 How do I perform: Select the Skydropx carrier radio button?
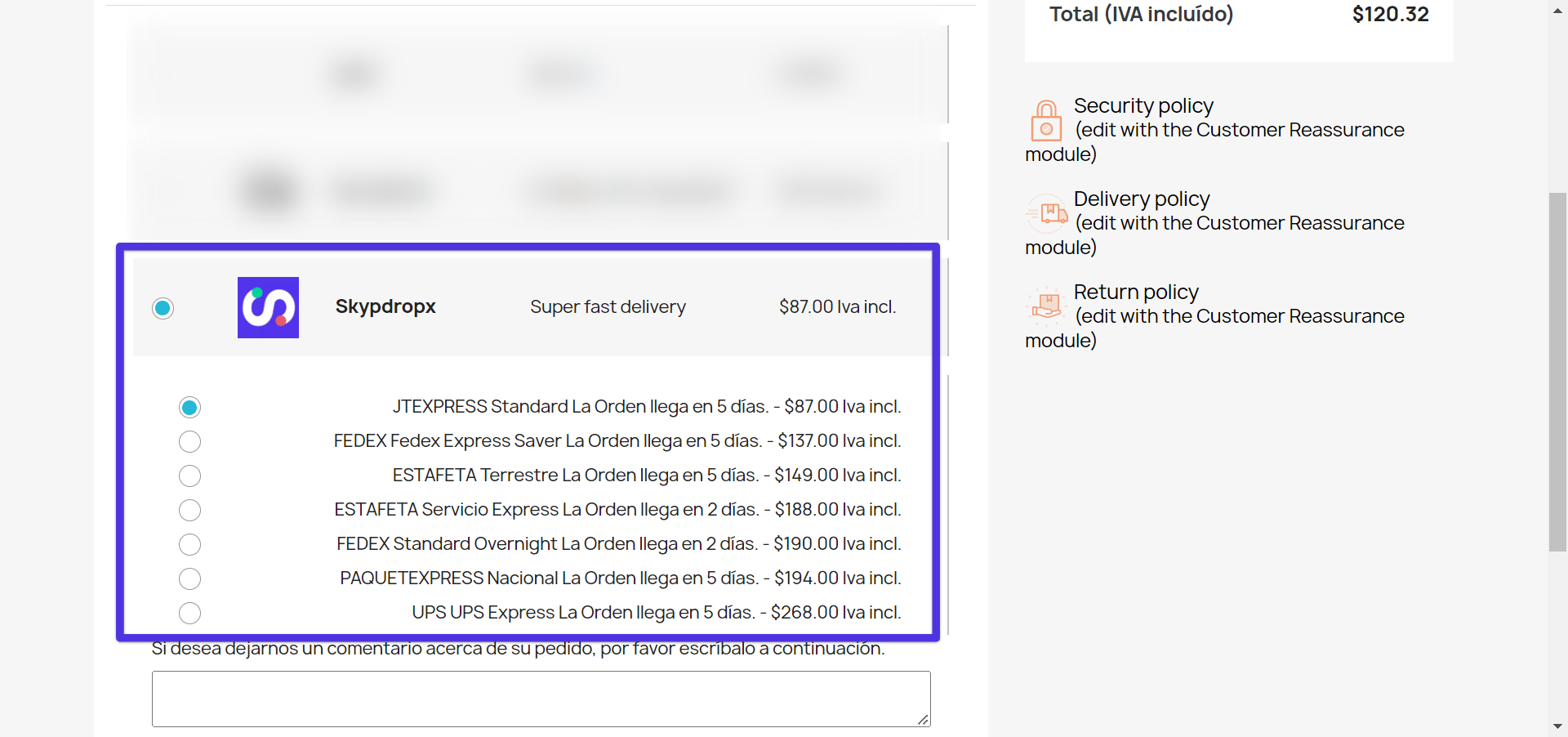163,308
